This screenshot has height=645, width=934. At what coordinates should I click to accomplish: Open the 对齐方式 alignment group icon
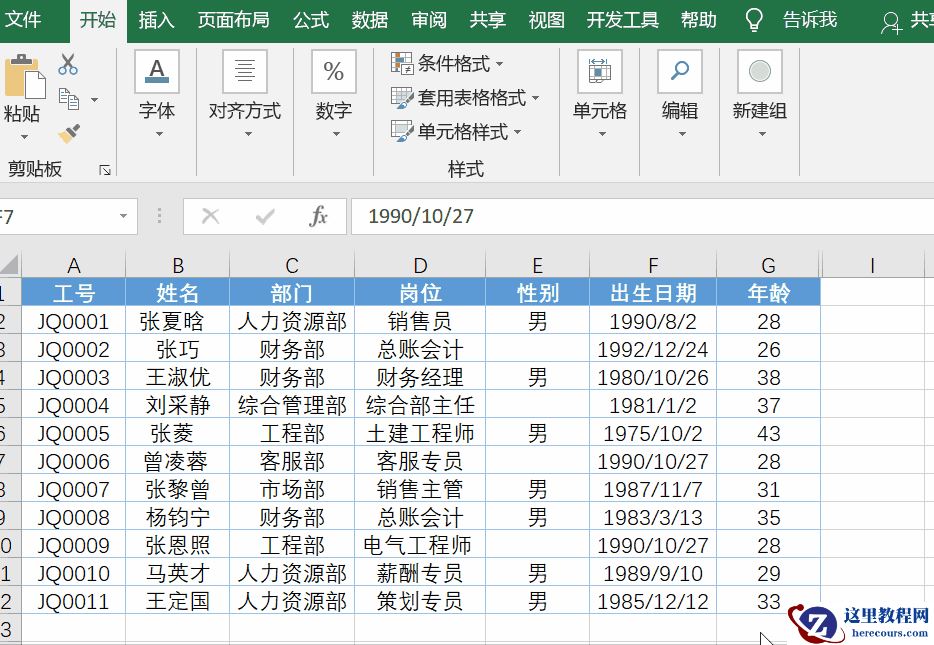[245, 71]
